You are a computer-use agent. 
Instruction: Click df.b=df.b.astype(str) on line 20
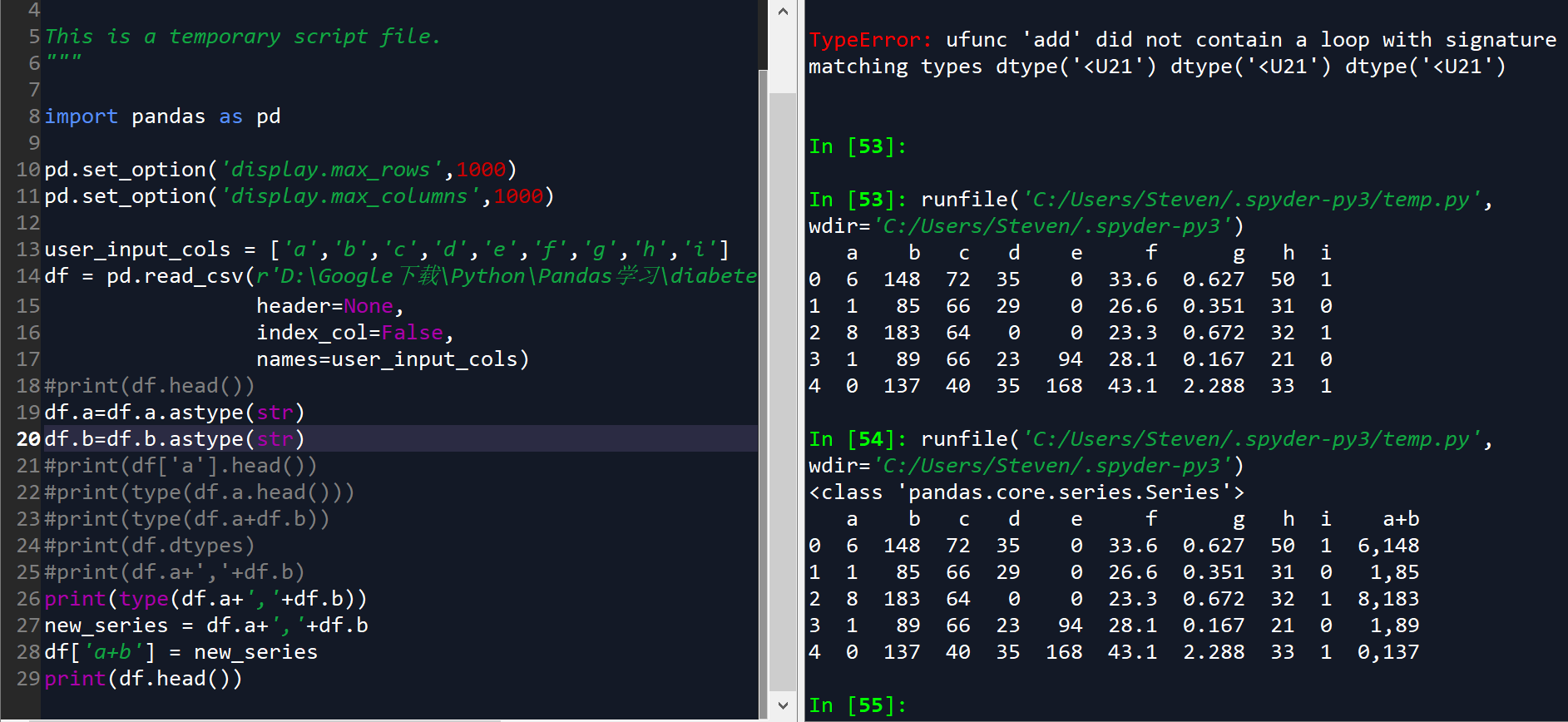175,439
